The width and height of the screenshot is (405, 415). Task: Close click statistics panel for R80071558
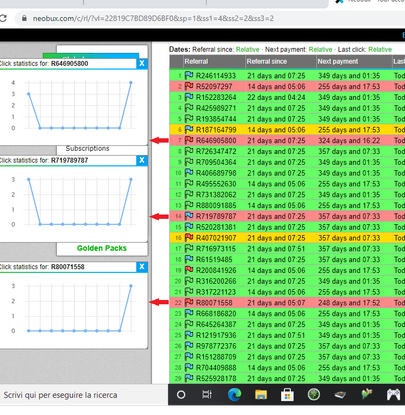tap(142, 267)
